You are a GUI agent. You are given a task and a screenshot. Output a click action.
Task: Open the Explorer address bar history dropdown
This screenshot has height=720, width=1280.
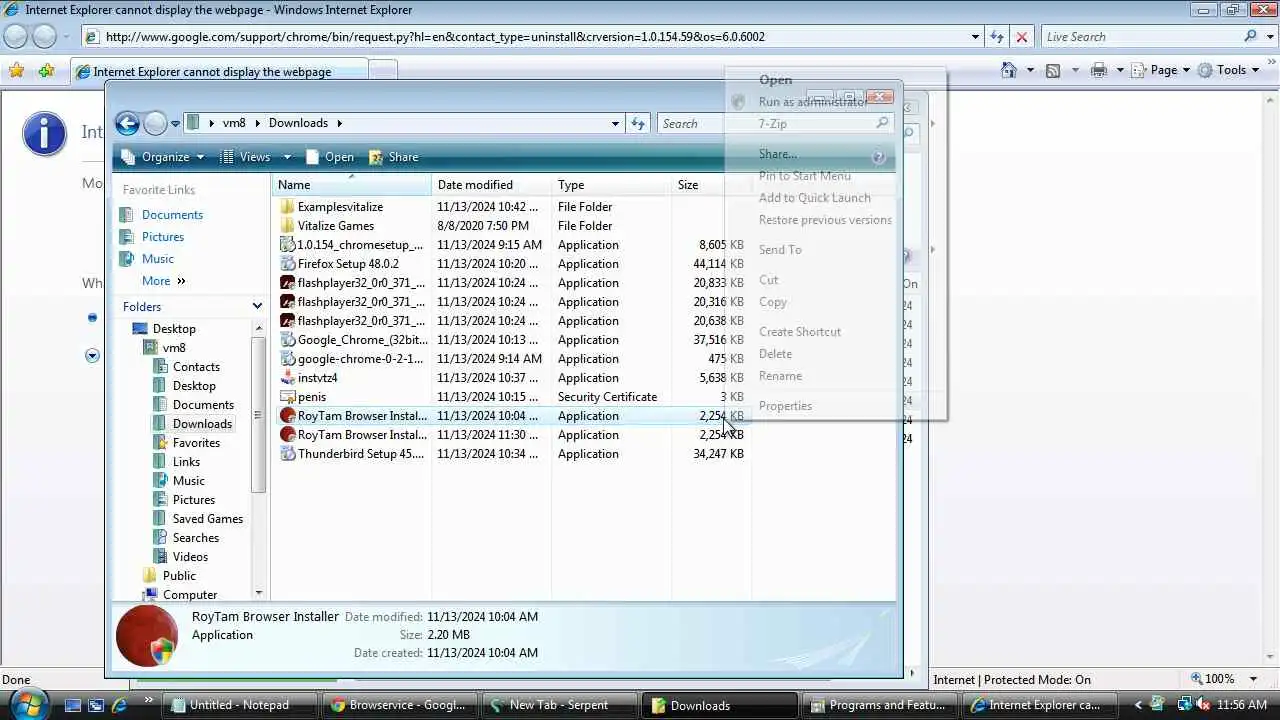pos(615,123)
